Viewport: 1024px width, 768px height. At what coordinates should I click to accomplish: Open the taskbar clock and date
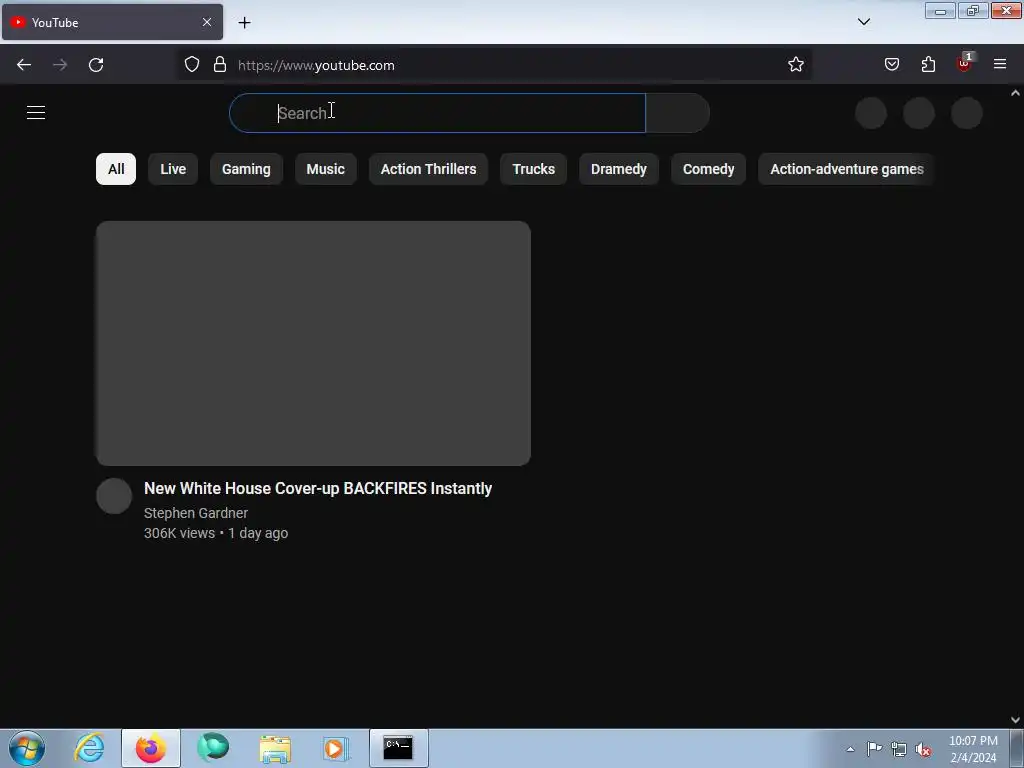click(973, 749)
